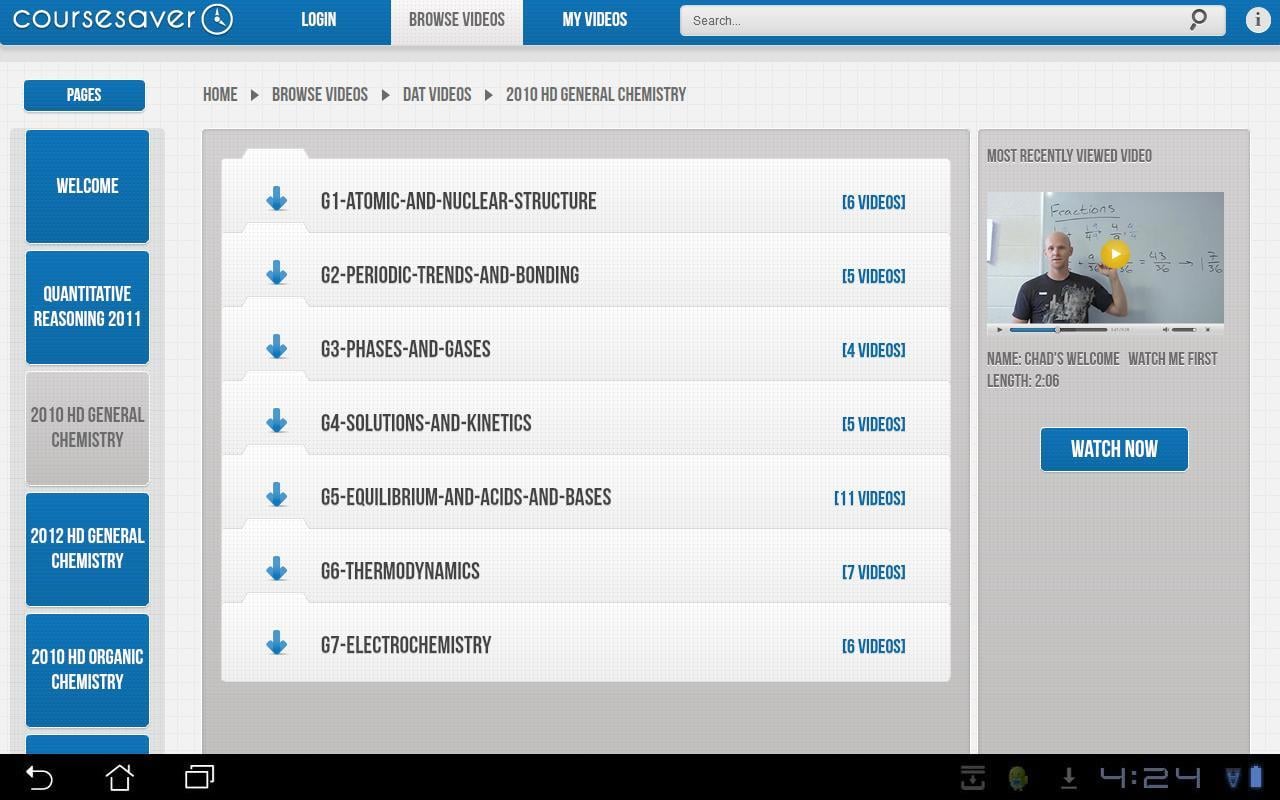Open G6-Thermodynamics title
This screenshot has height=800, width=1280.
pos(400,571)
